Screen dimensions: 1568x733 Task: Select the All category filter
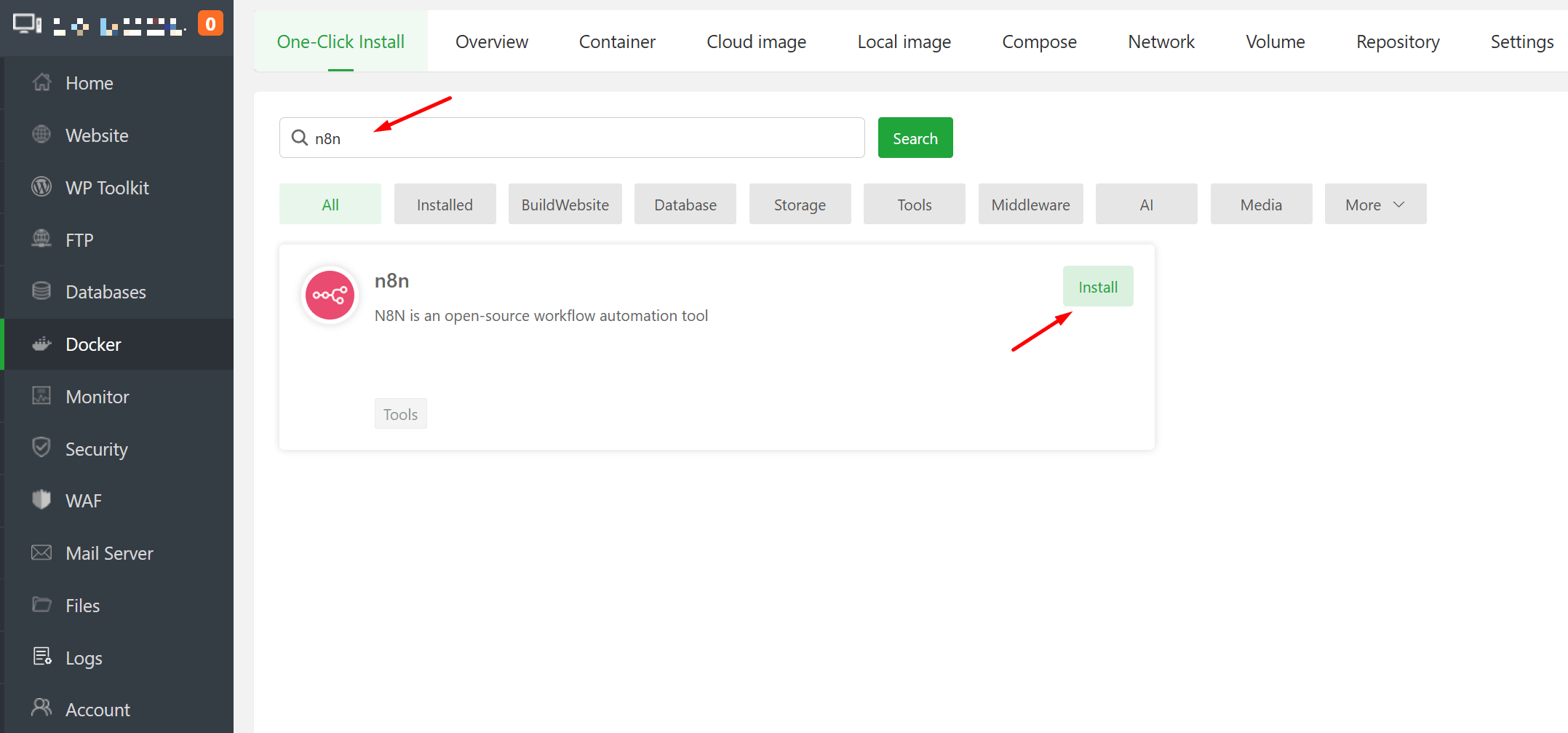(330, 205)
